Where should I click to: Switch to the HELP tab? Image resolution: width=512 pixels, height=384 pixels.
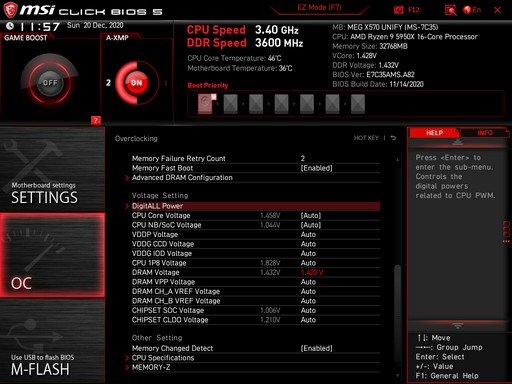[x=434, y=133]
